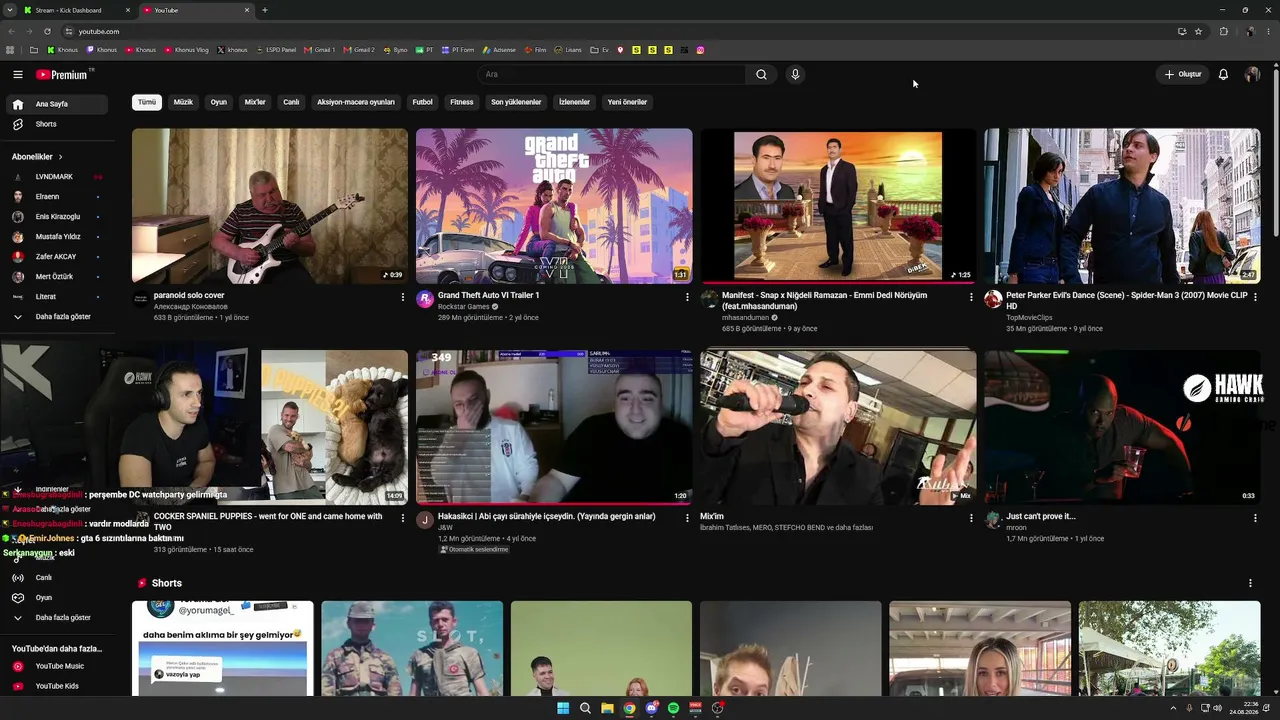Reload the page in Chrome

tap(47, 31)
